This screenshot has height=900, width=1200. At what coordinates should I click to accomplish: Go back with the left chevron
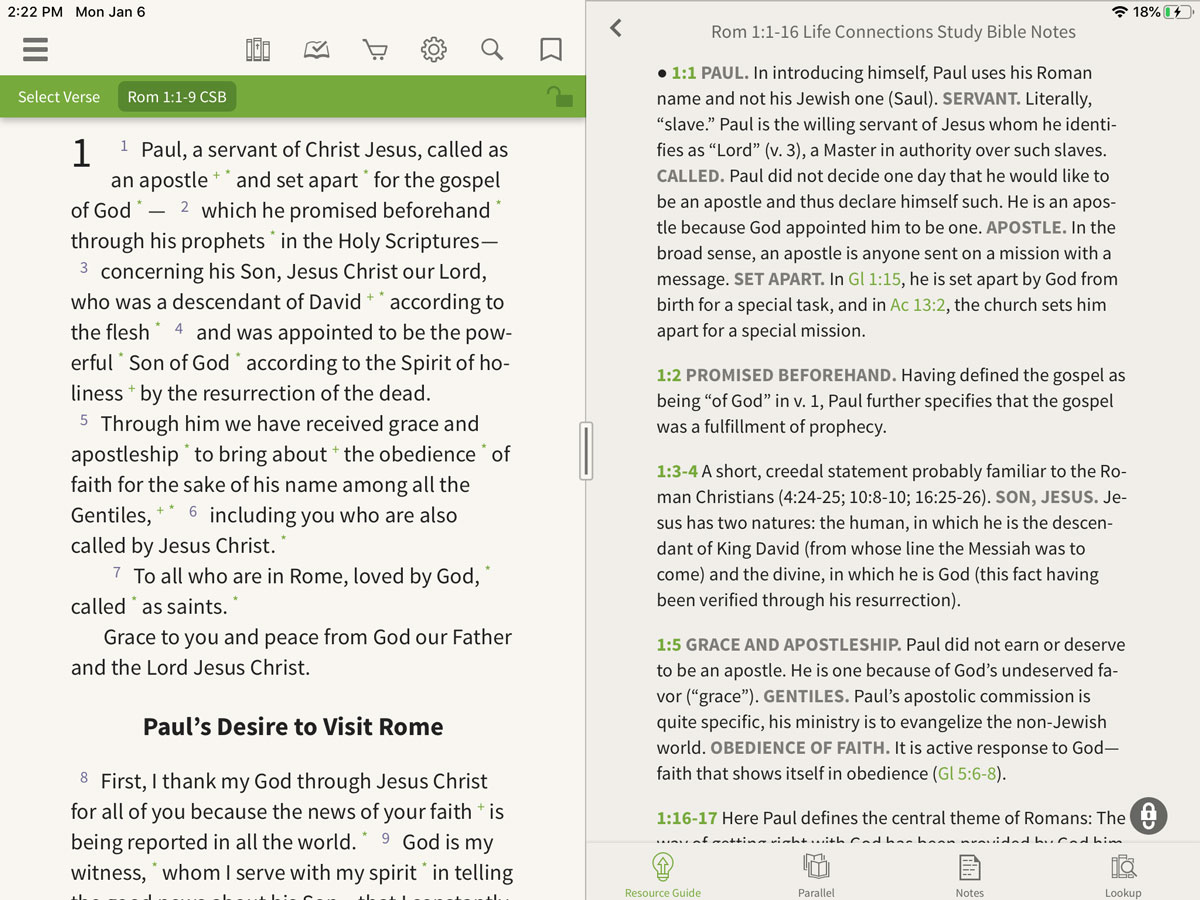coord(616,29)
